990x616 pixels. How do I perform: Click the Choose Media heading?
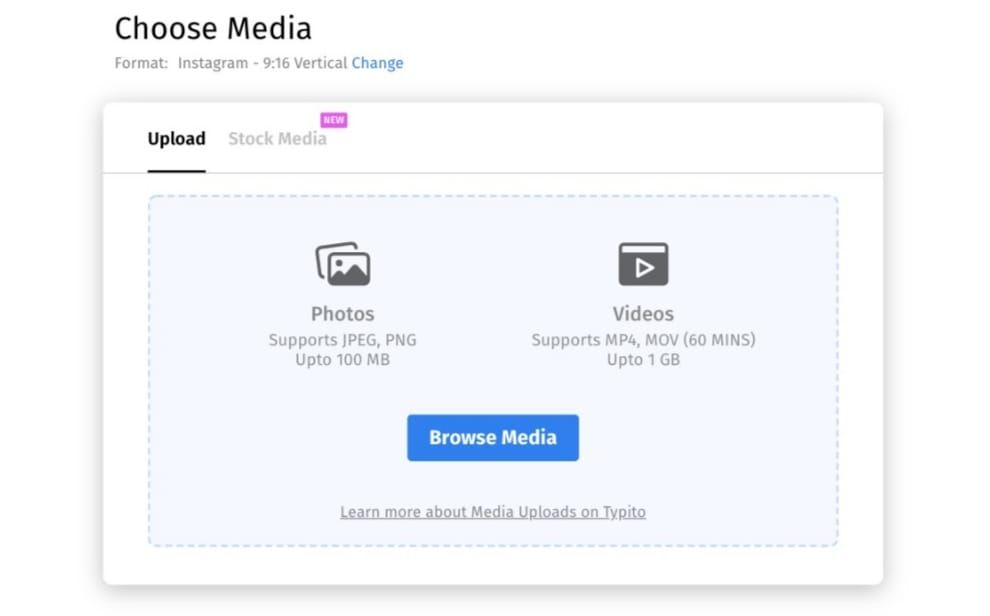[x=213, y=29]
